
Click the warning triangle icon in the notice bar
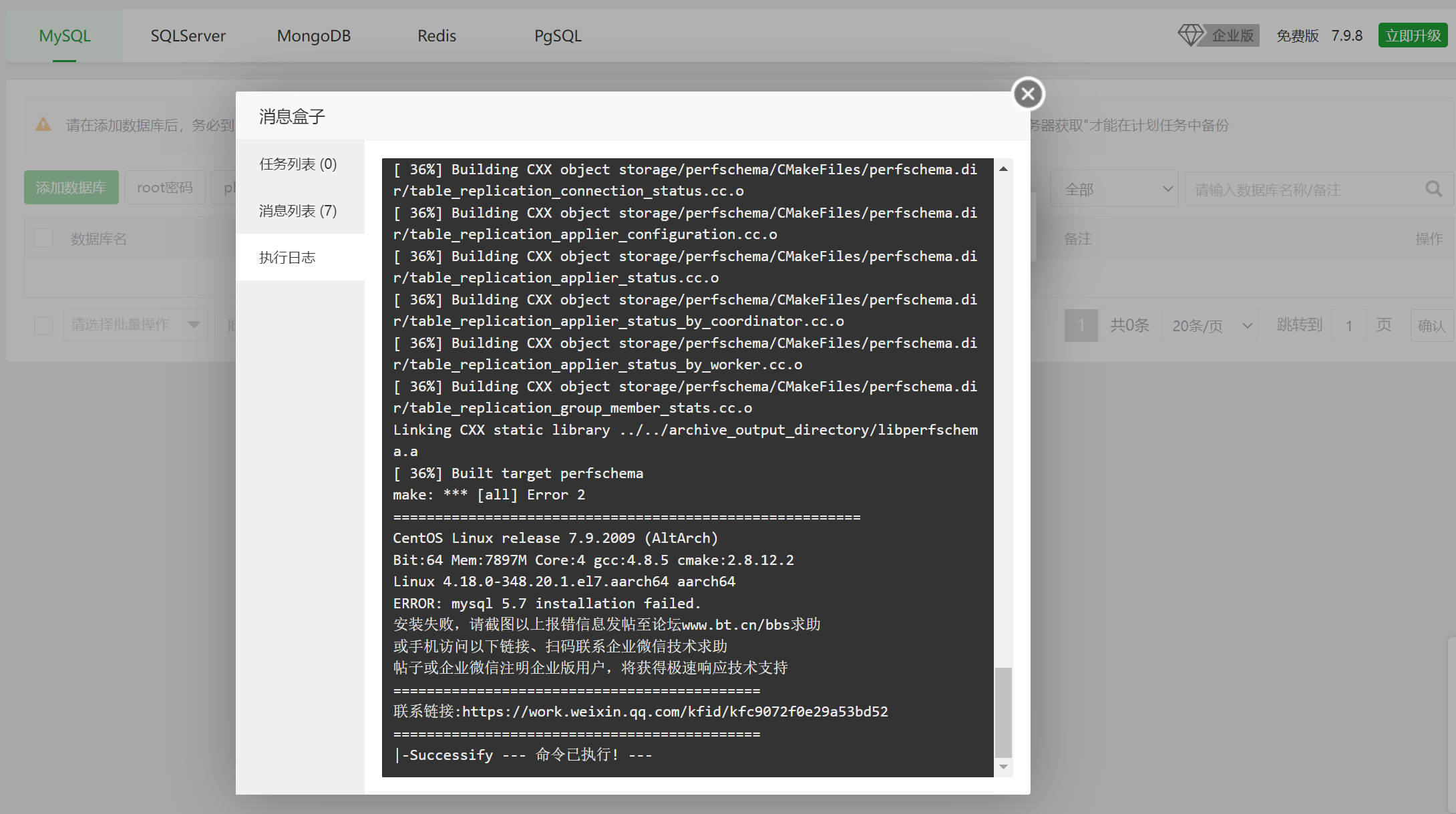point(43,124)
